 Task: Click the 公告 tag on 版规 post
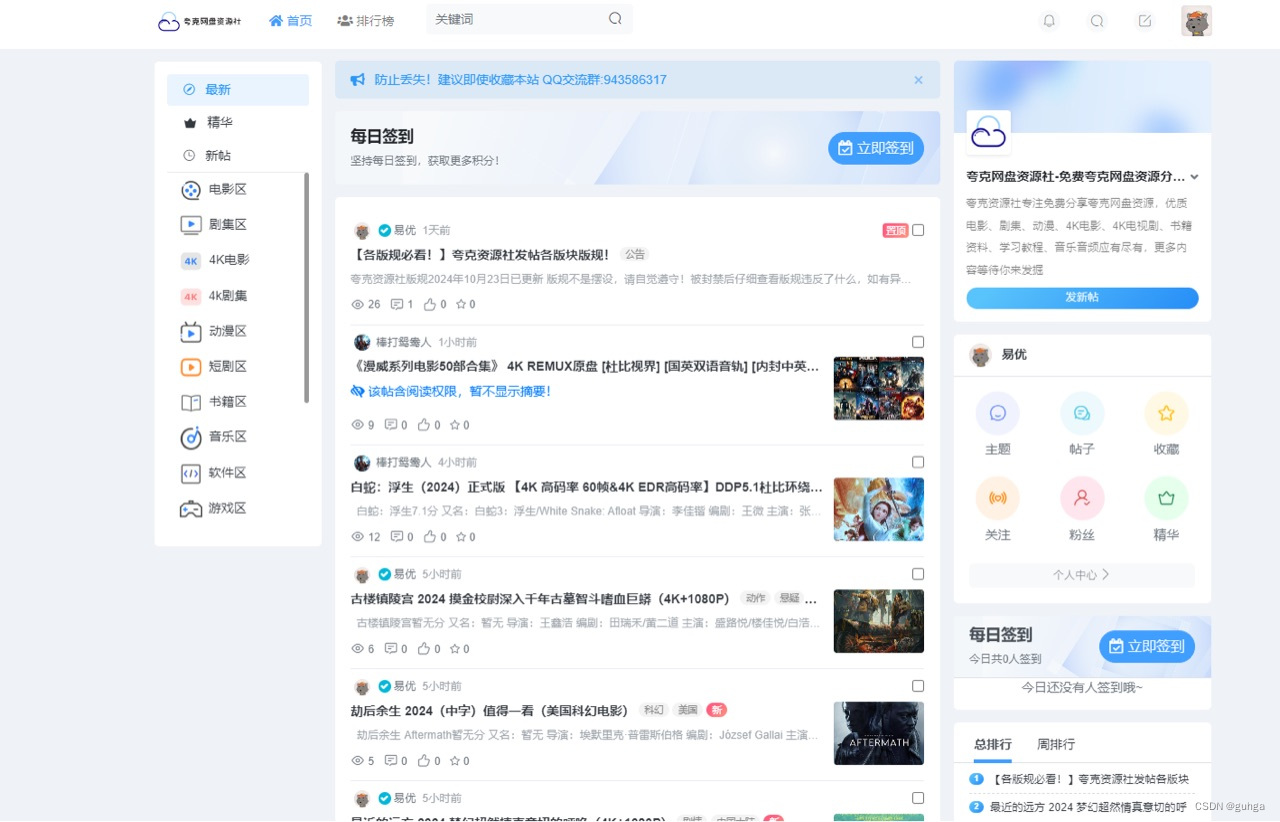point(635,254)
